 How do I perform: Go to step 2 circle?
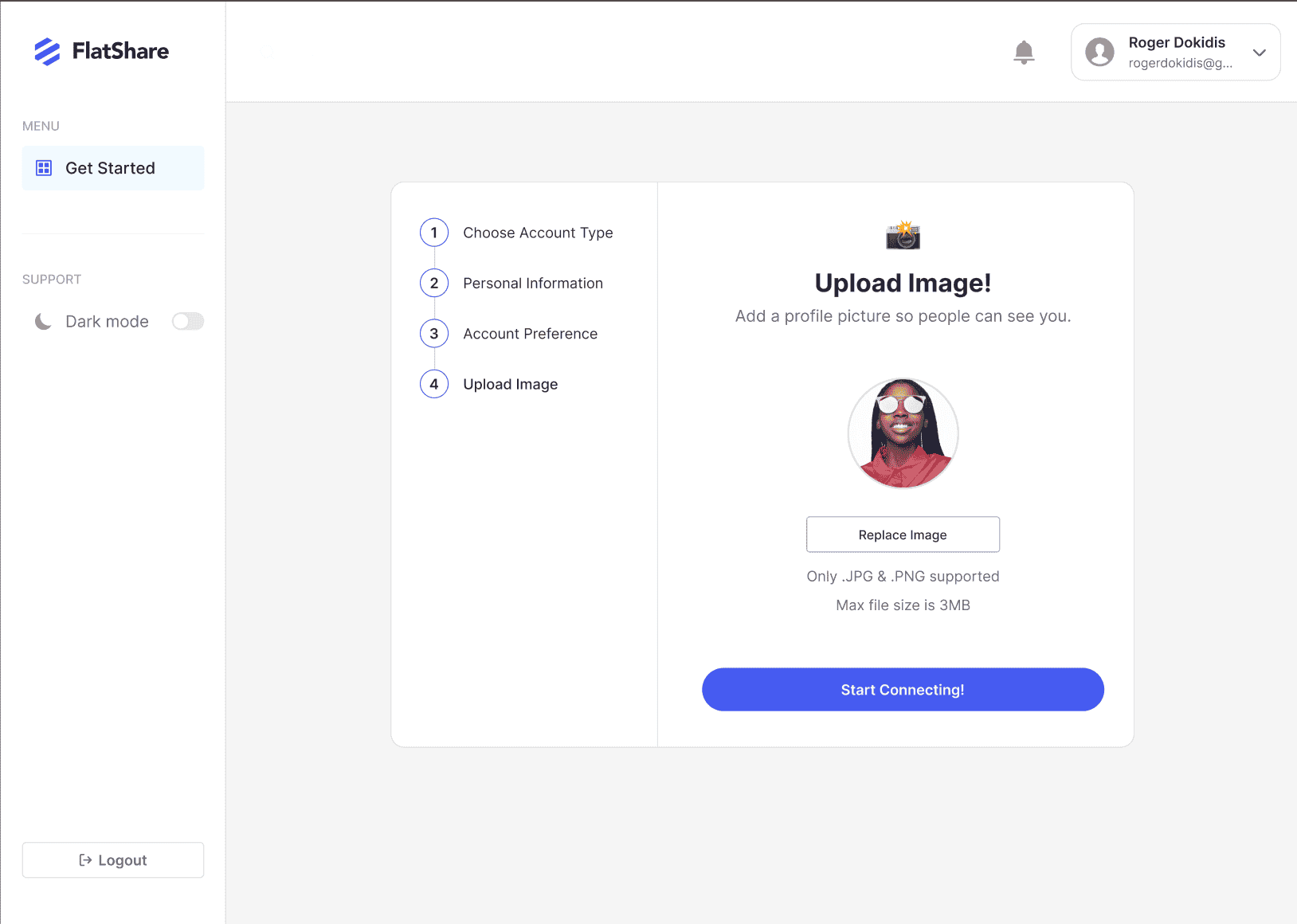pyautogui.click(x=434, y=283)
